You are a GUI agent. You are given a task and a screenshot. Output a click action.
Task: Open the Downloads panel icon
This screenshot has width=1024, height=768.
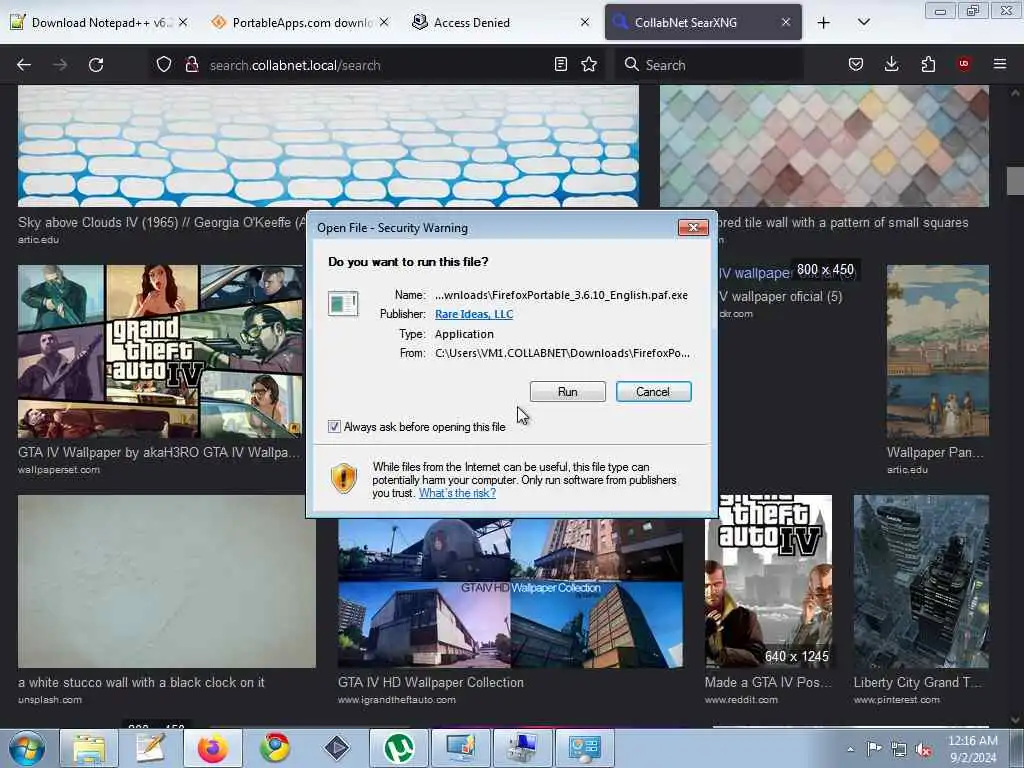(x=891, y=64)
